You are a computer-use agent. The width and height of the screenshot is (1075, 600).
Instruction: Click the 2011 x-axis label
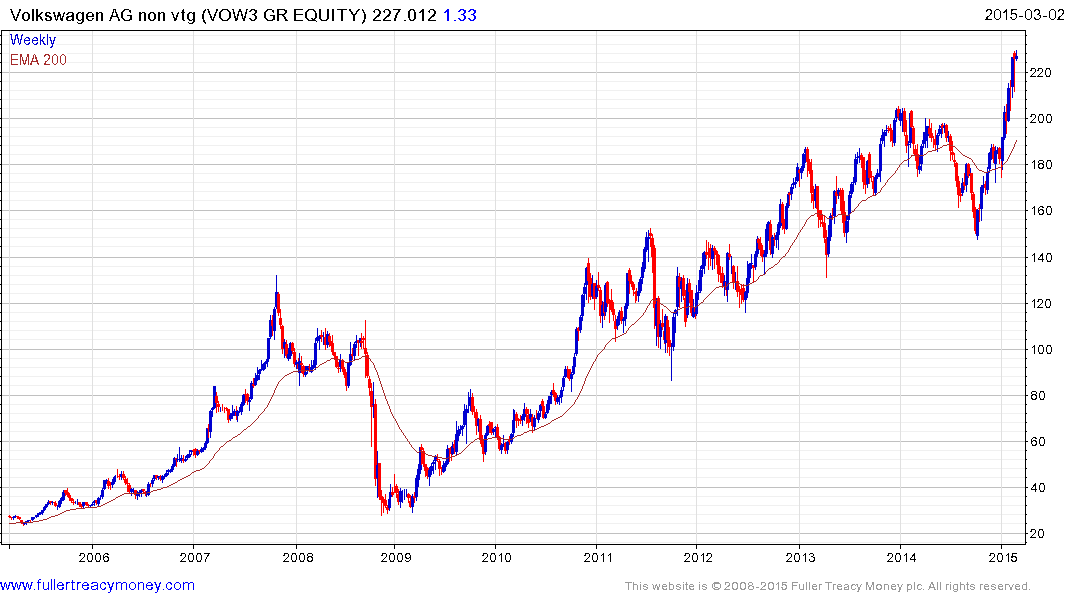coord(598,557)
